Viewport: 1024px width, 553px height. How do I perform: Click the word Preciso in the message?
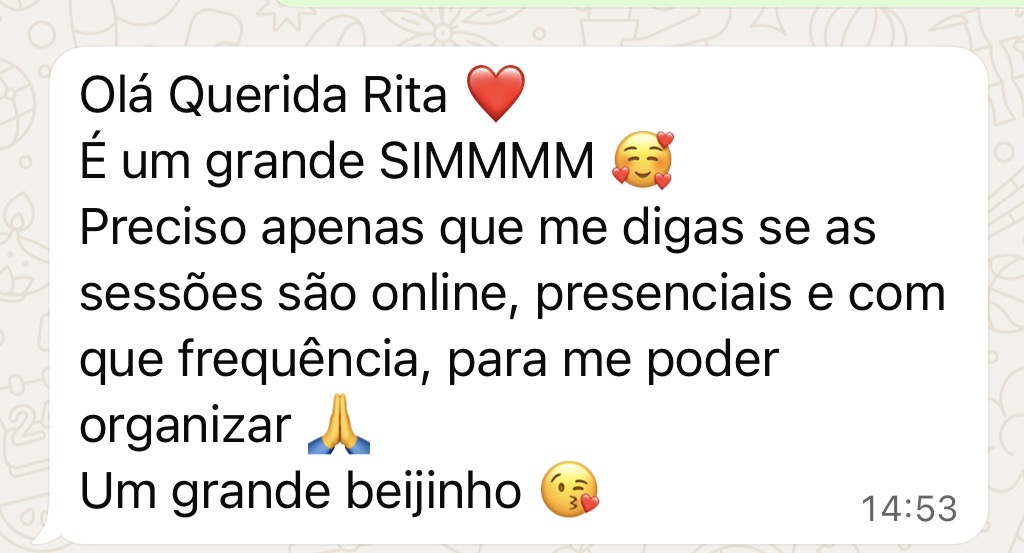pos(163,227)
